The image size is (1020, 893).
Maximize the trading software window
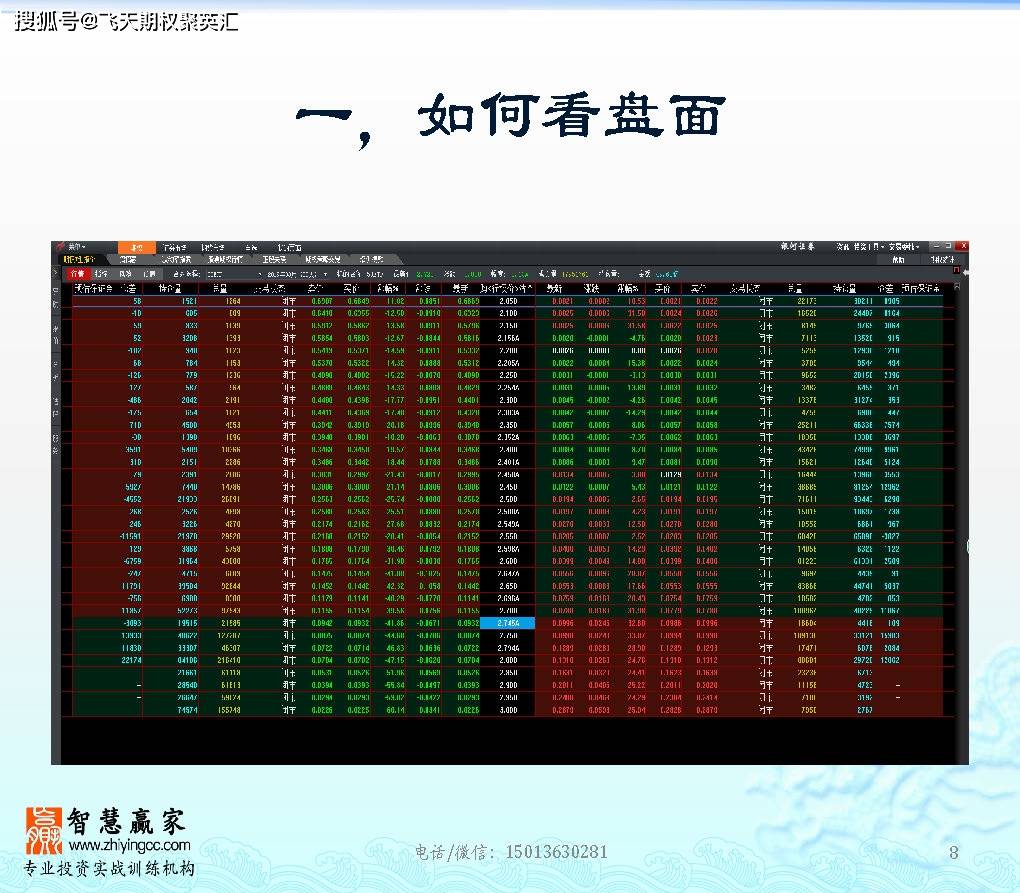click(x=948, y=246)
